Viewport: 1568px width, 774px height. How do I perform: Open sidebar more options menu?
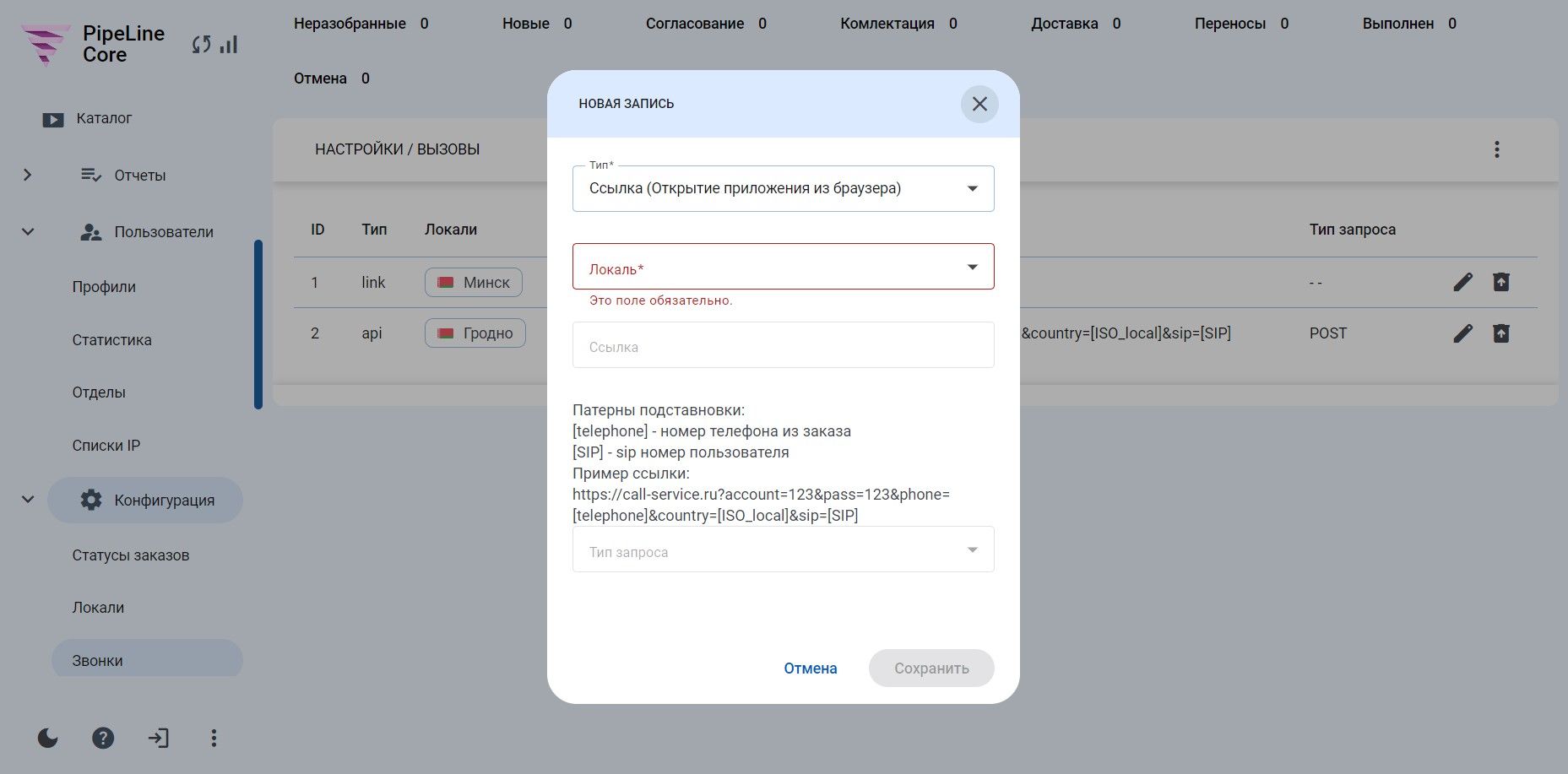[x=214, y=739]
